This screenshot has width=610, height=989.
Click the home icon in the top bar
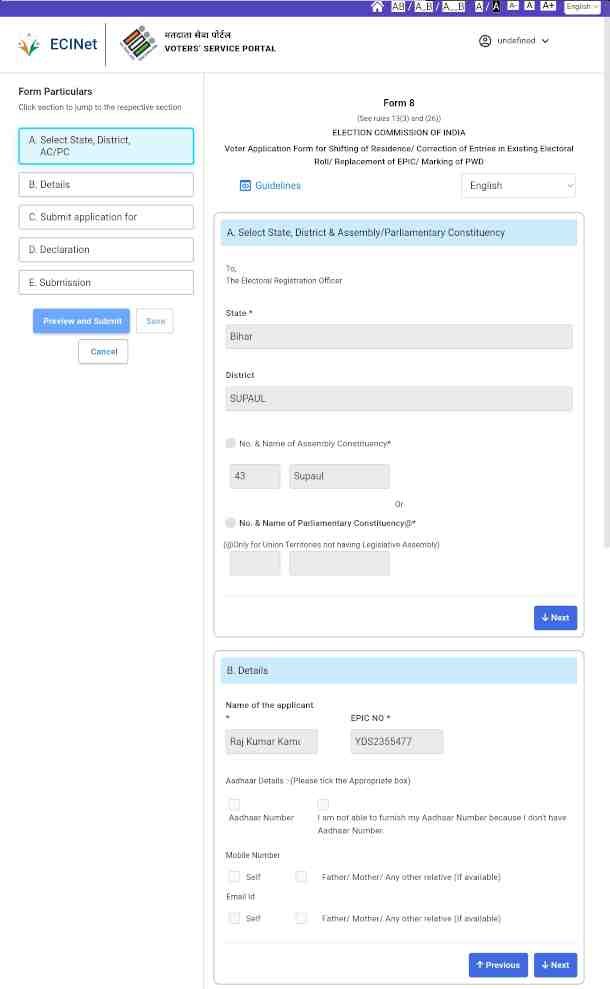(377, 6)
